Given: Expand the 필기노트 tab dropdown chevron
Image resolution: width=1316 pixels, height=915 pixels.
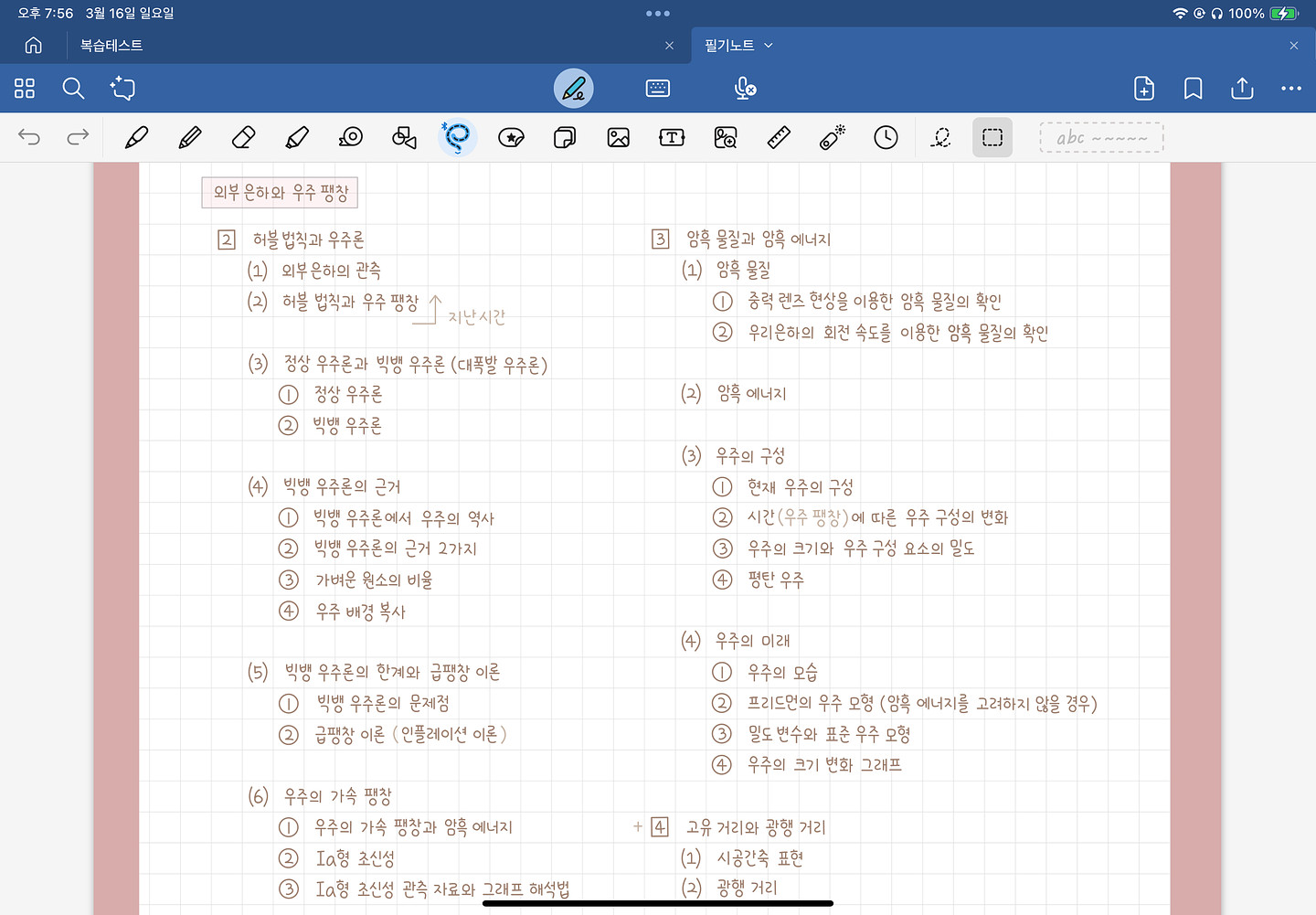Looking at the screenshot, I should (769, 45).
